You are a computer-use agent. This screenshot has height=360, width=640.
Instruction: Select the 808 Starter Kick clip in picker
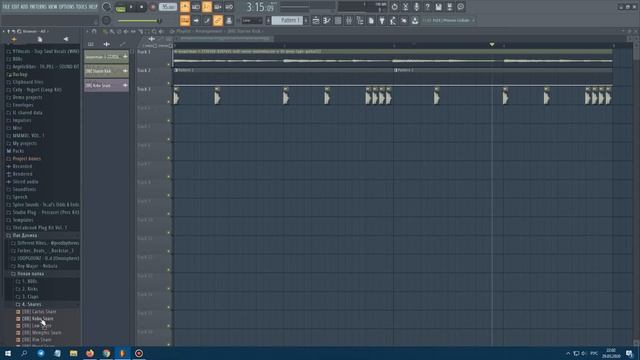[106, 71]
